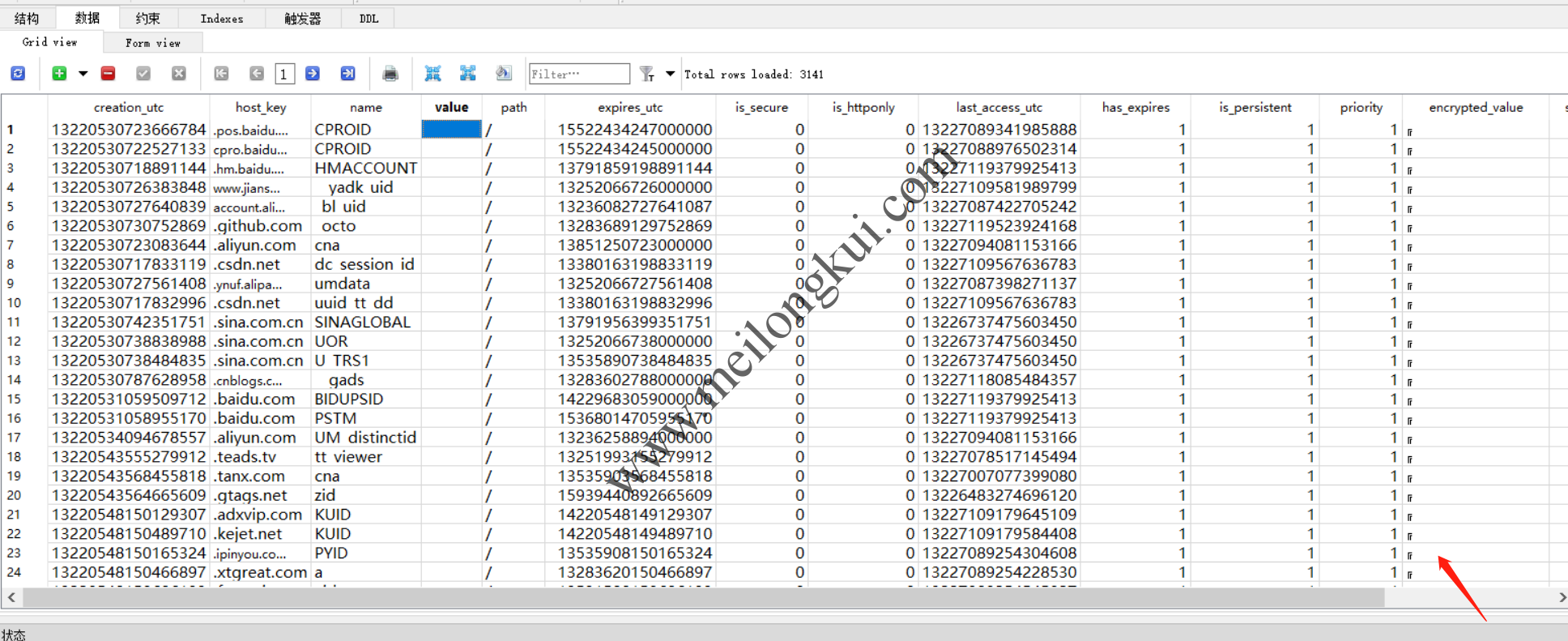Refresh the table data
The image size is (1568, 641).
pyautogui.click(x=18, y=74)
